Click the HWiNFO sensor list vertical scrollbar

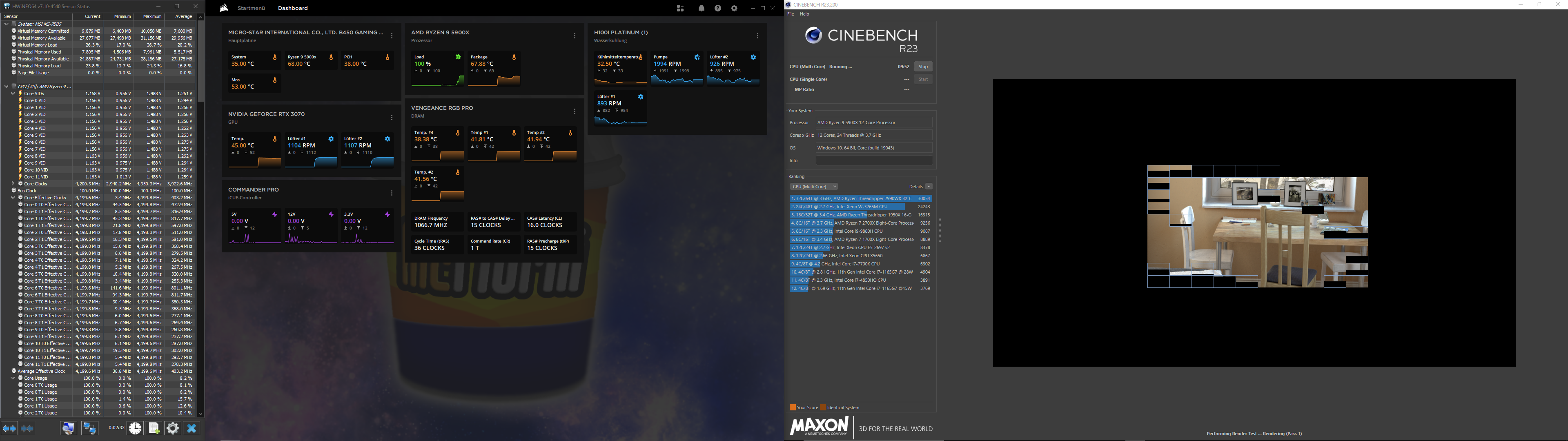pyautogui.click(x=201, y=61)
